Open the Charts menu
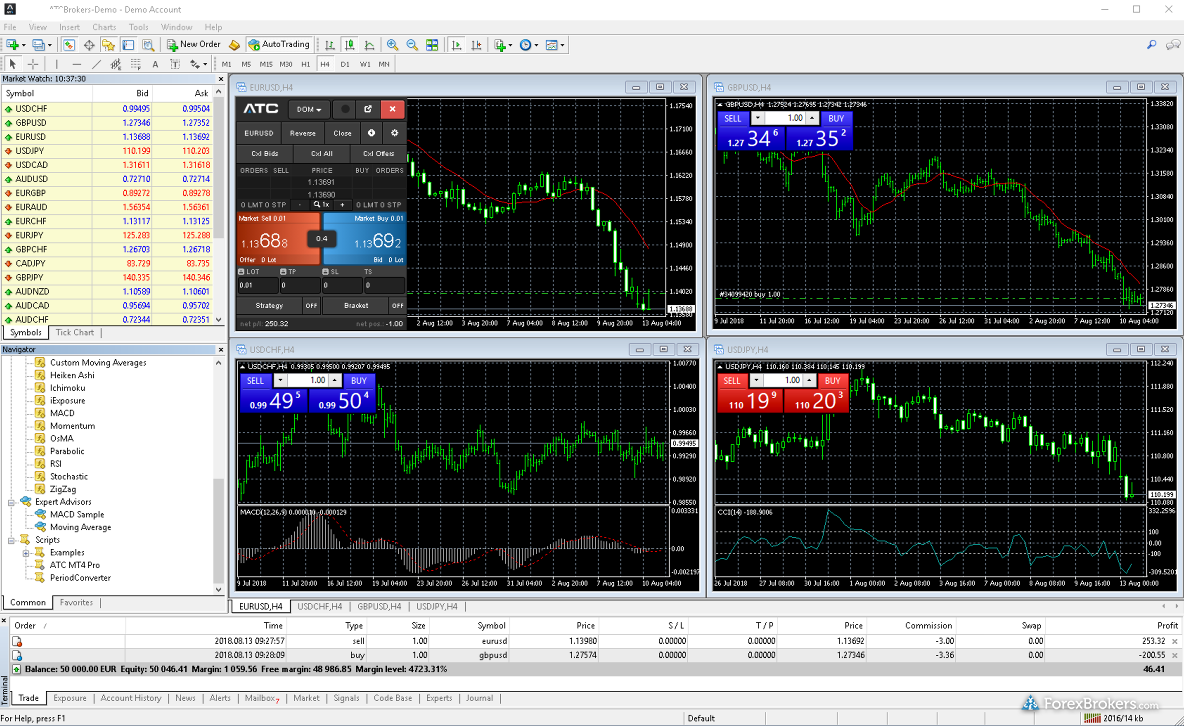The width and height of the screenshot is (1184, 726). (x=104, y=27)
